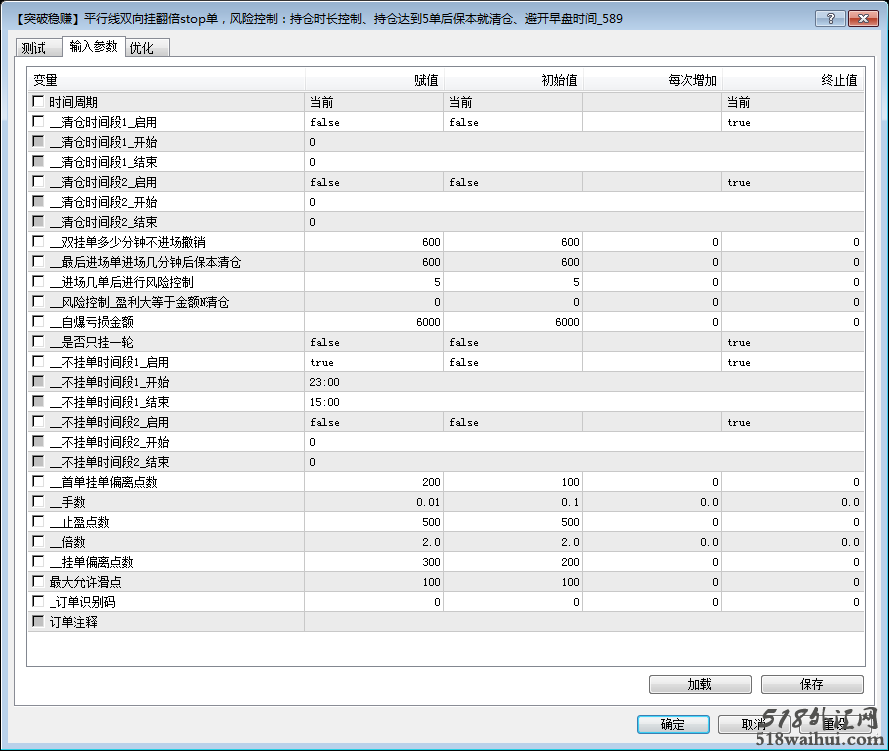Click the __首单挂单偏离点数 赋值 cell showing 200

point(373,482)
